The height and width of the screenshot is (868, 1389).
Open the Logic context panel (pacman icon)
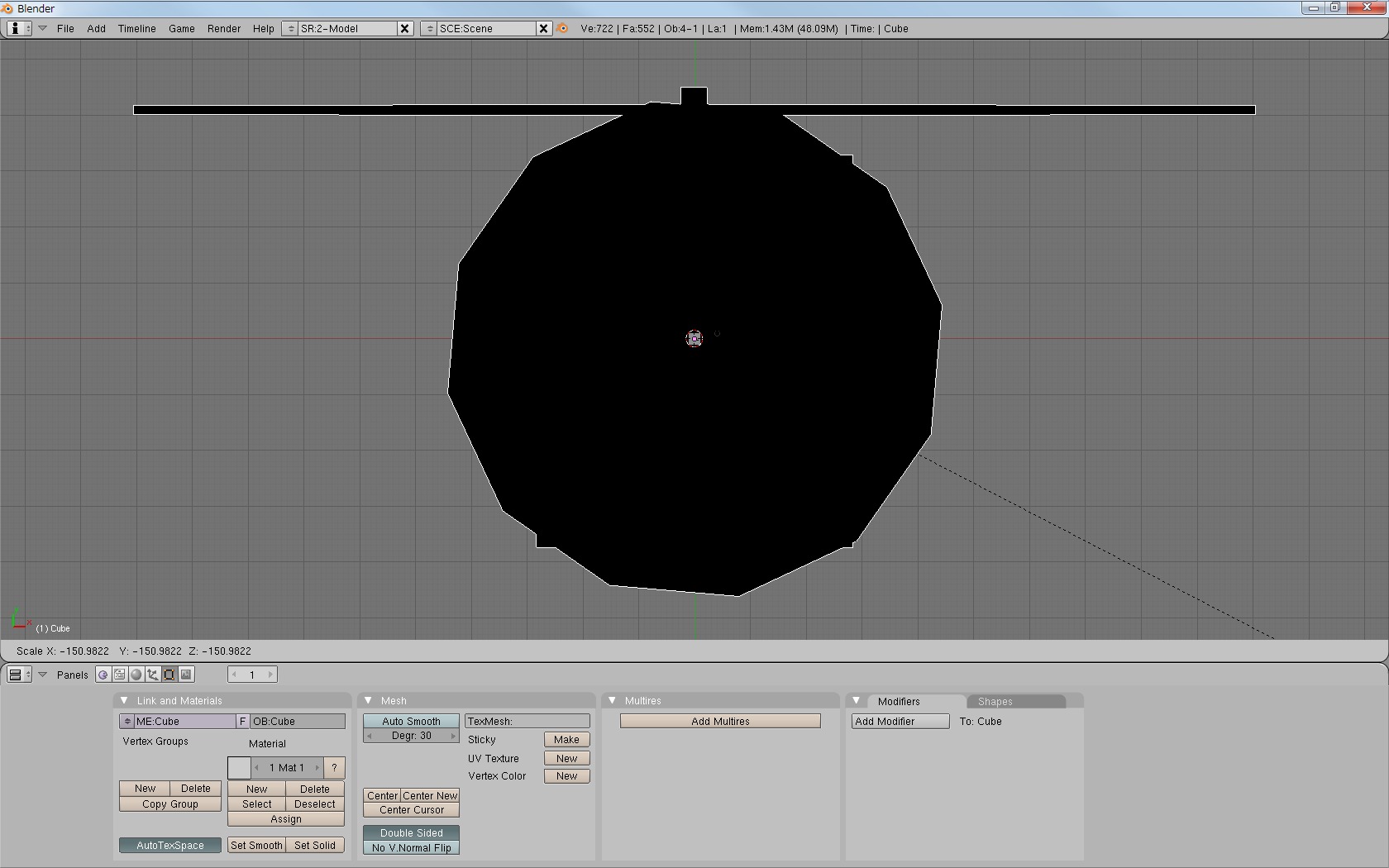click(x=103, y=675)
